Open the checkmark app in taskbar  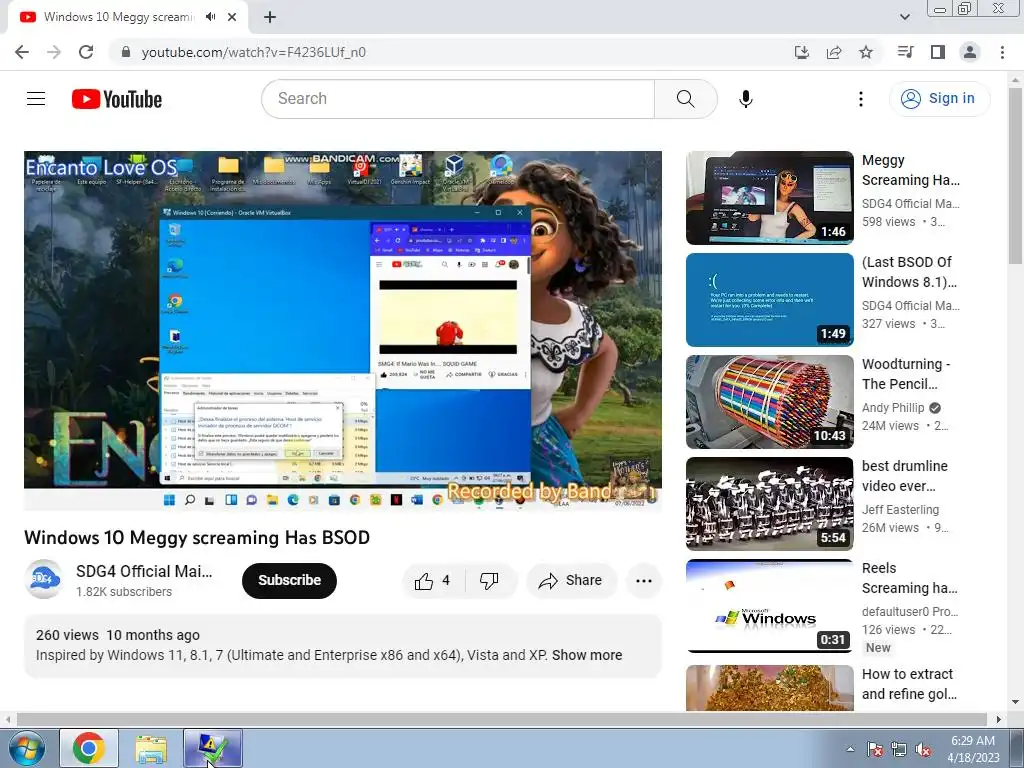(213, 748)
